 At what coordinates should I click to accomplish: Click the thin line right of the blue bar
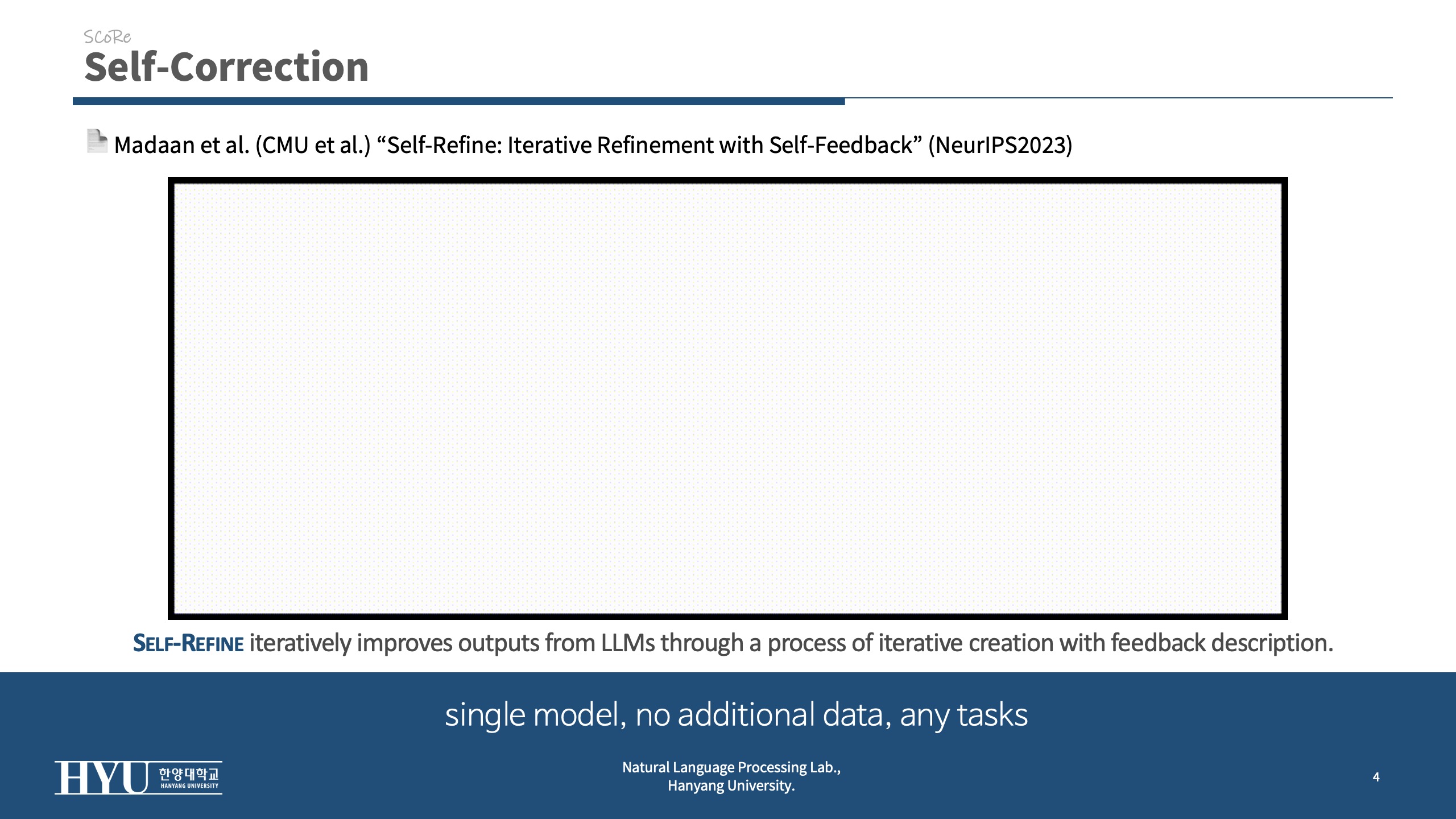pos(1118,98)
